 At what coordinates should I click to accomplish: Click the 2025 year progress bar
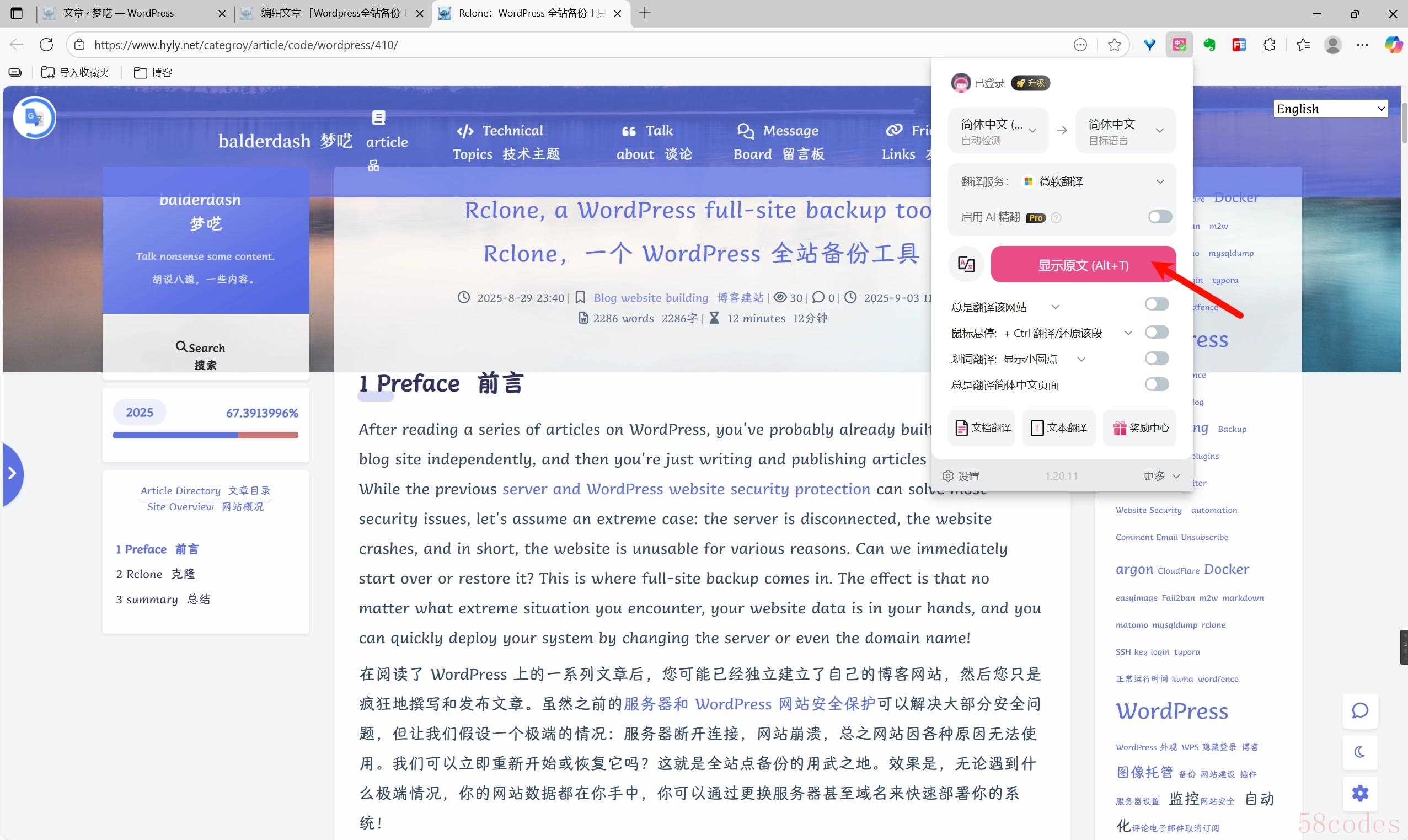(x=205, y=435)
